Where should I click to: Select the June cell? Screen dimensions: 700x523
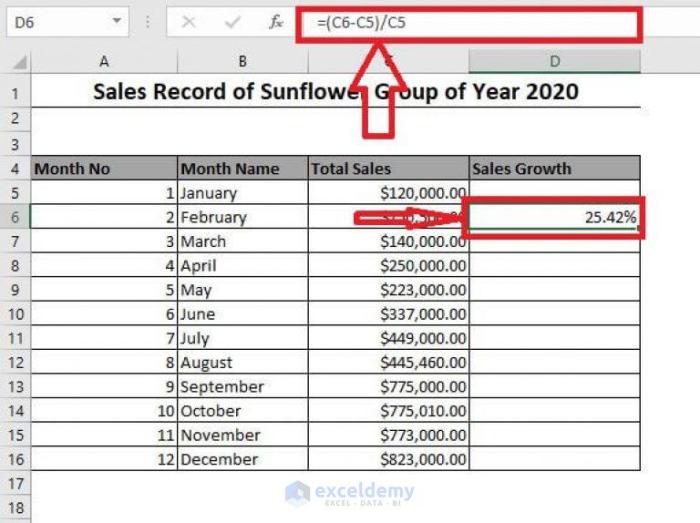(x=243, y=314)
